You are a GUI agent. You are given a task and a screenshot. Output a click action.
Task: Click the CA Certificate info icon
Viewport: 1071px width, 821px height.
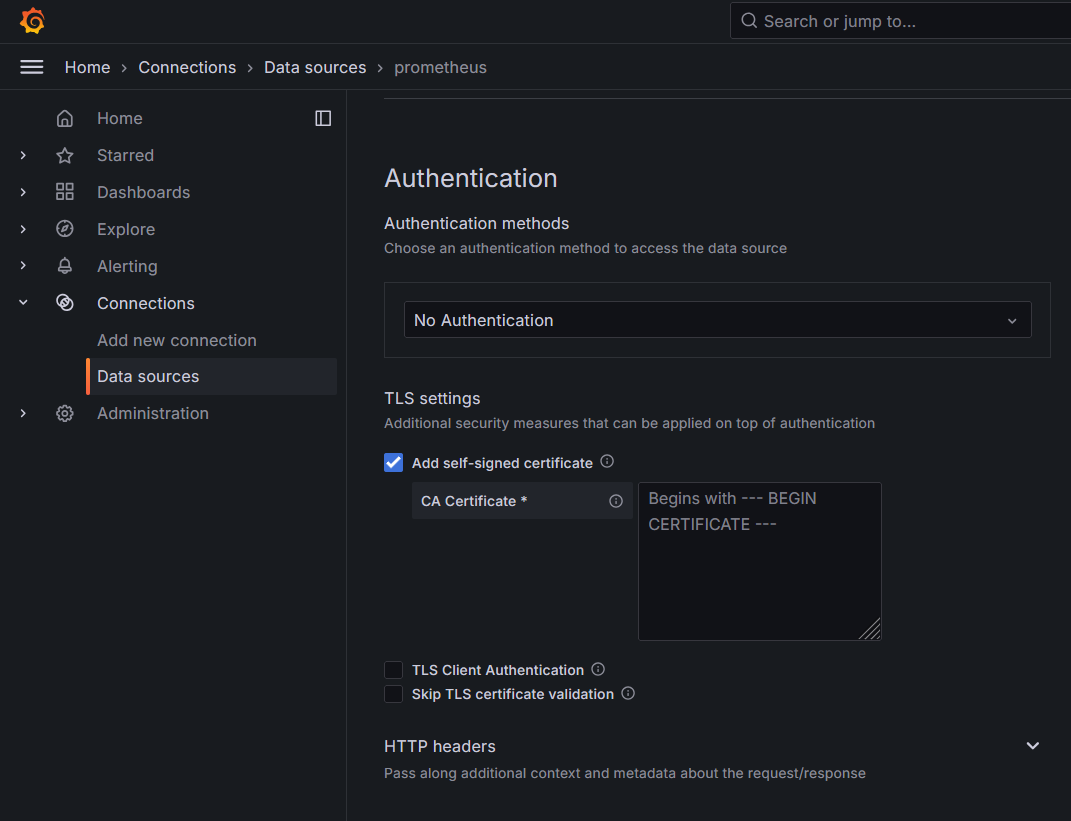(616, 501)
